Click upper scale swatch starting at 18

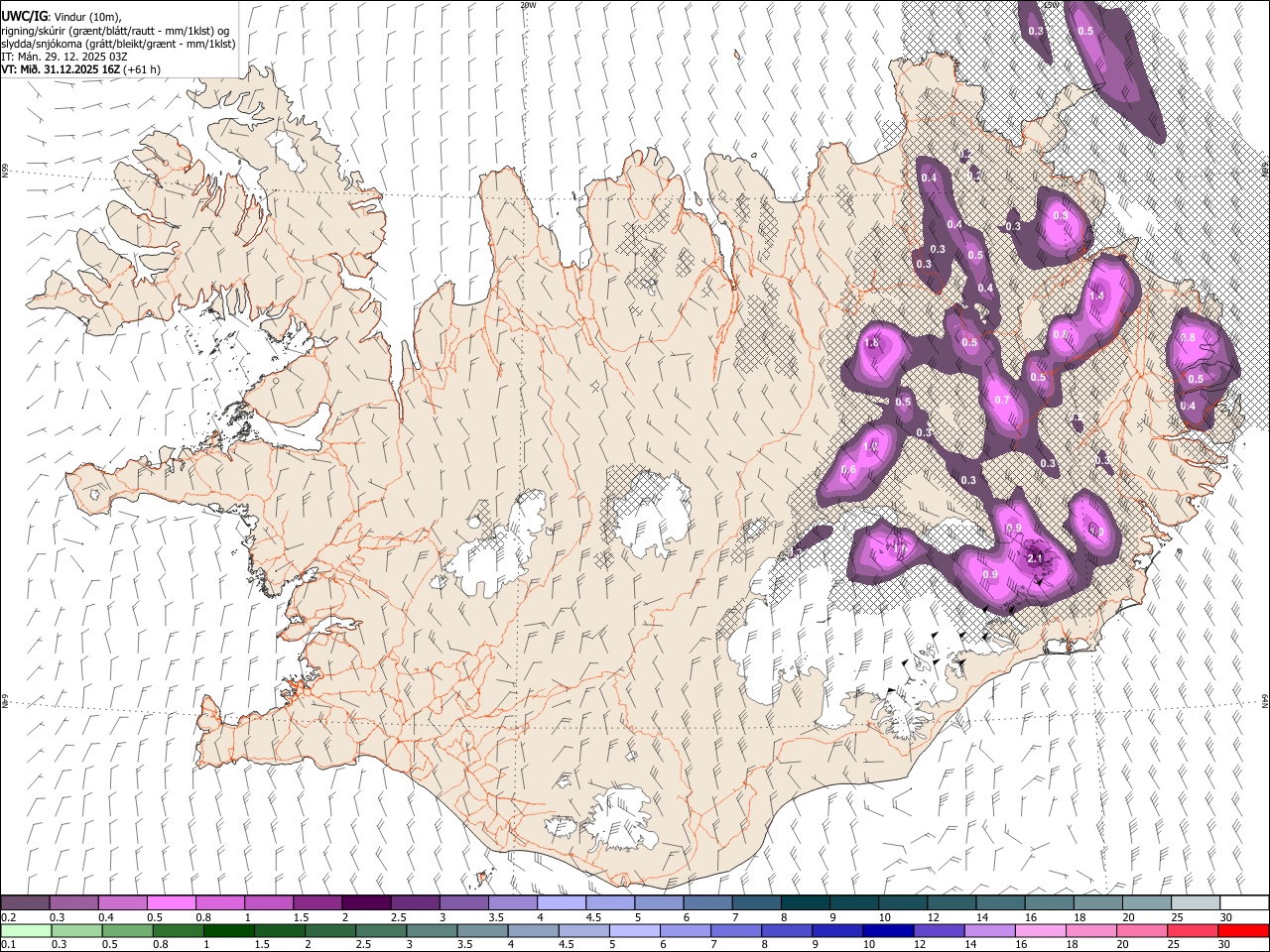(x=1097, y=903)
